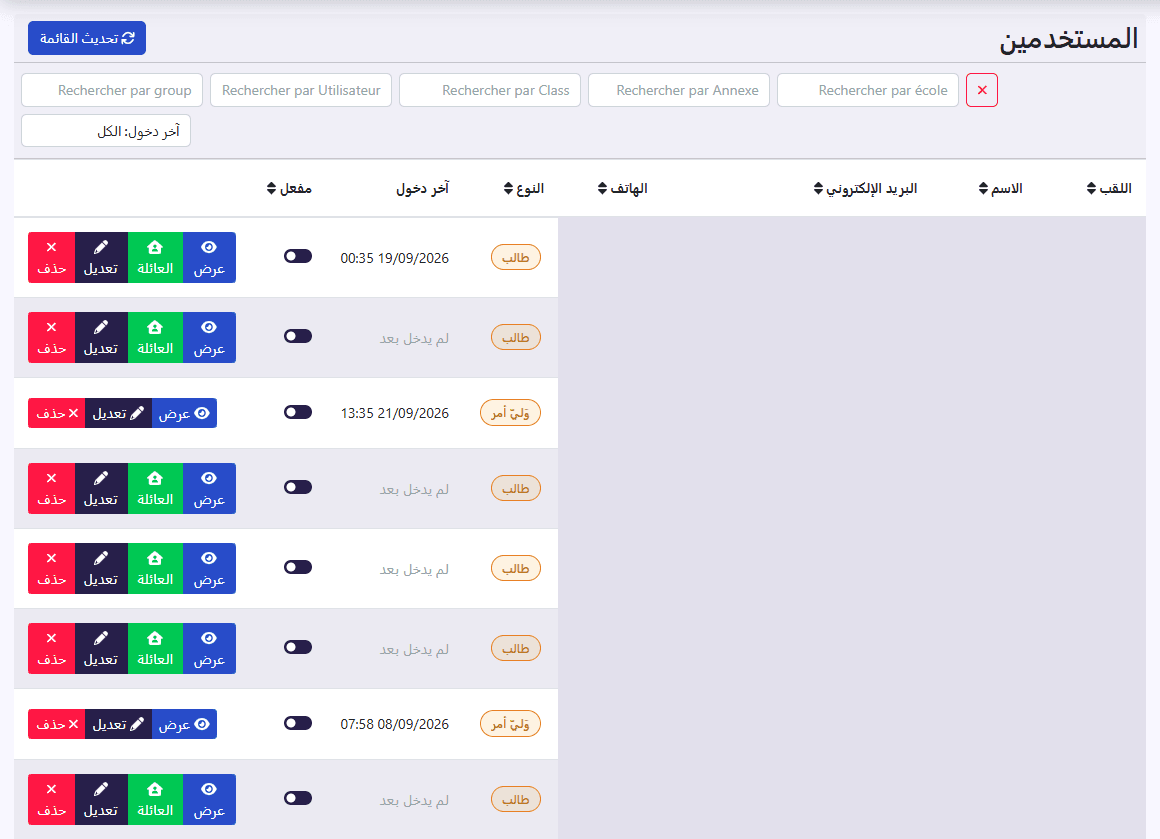Select the 00:35 19/09/2026 login date

click(394, 258)
